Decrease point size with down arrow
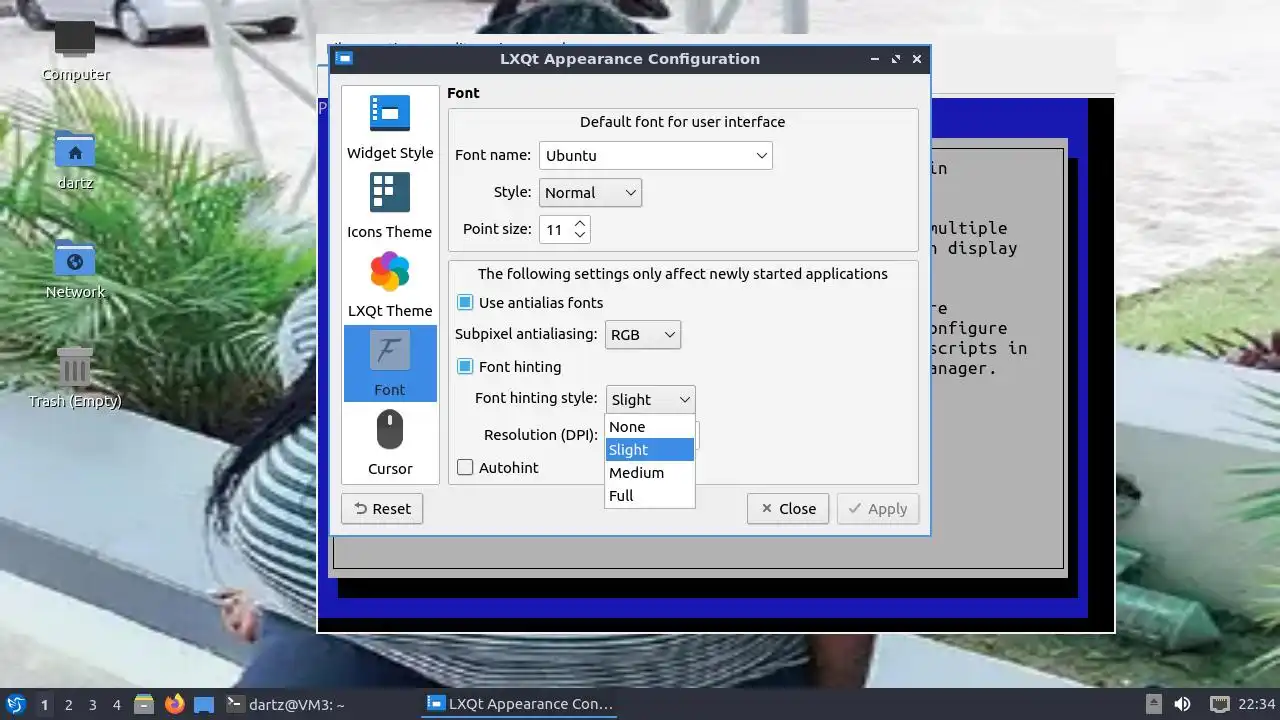 580,235
